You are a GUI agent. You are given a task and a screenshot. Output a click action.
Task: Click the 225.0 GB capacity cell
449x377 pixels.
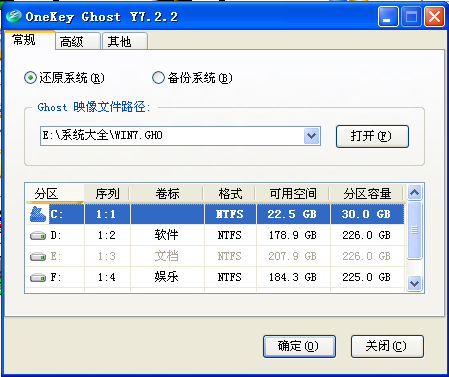(367, 277)
